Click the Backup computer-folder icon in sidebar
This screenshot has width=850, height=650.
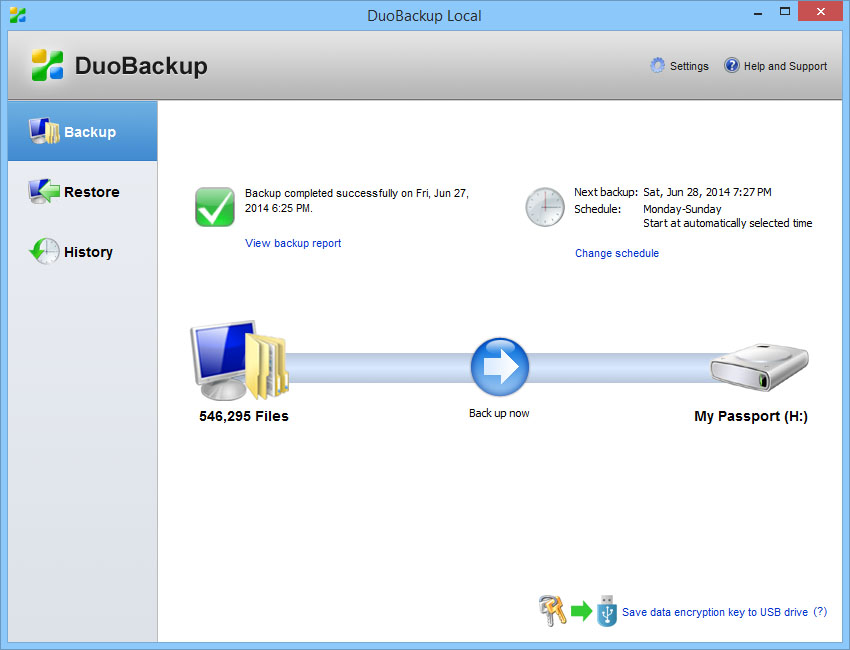pos(44,131)
